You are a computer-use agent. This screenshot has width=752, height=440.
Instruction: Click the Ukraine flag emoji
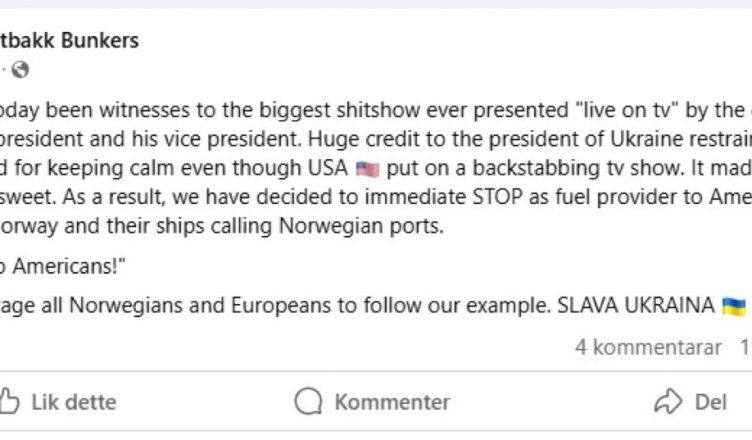point(734,306)
